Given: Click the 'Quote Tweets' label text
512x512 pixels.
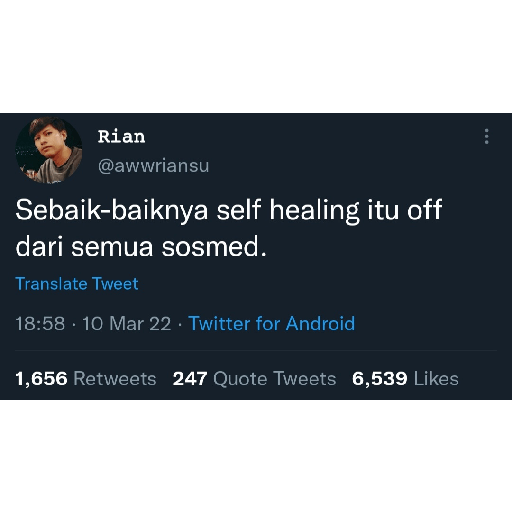Looking at the screenshot, I should (275, 379).
